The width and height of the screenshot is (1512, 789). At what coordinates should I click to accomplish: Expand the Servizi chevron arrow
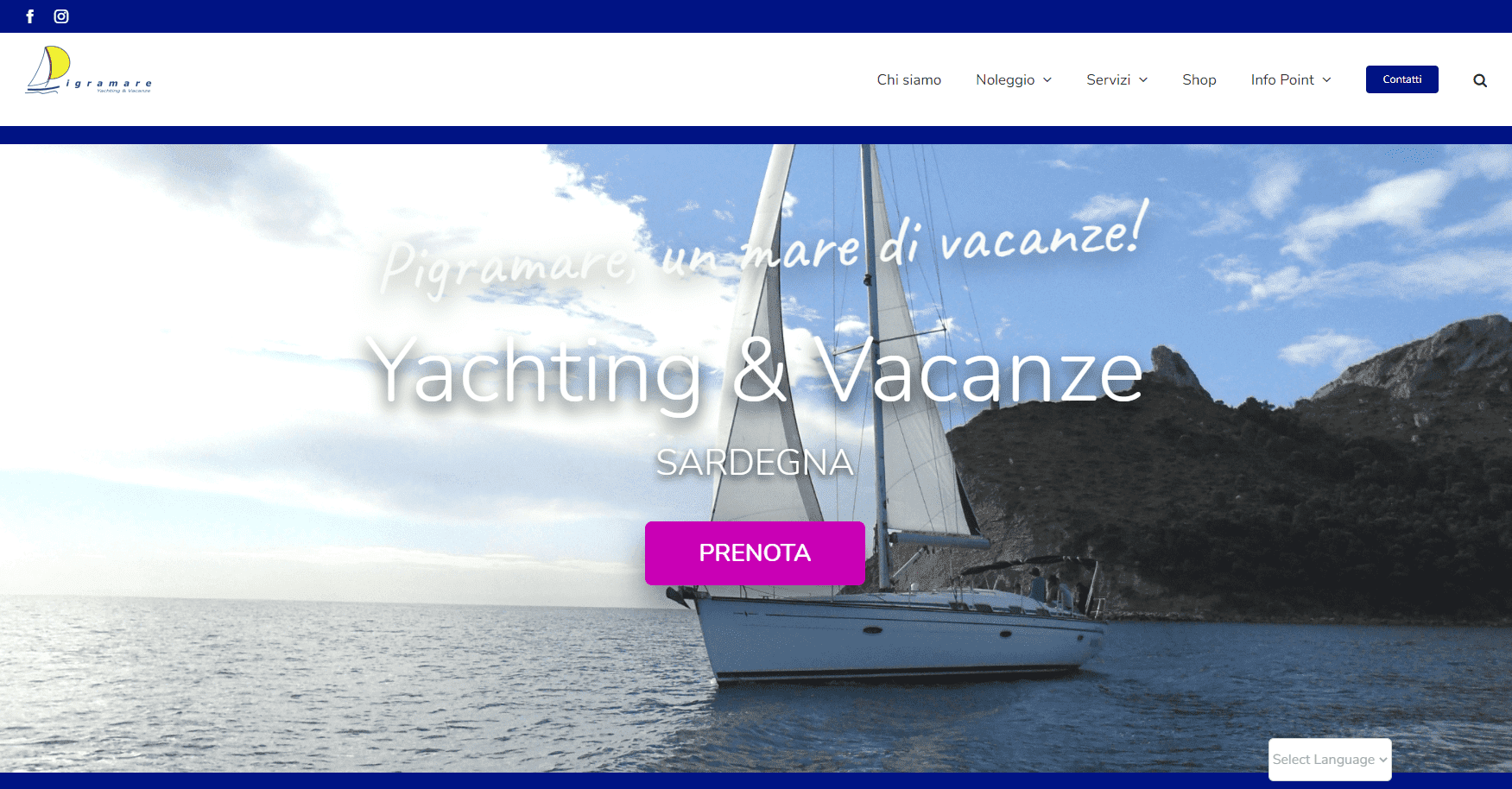pyautogui.click(x=1143, y=79)
